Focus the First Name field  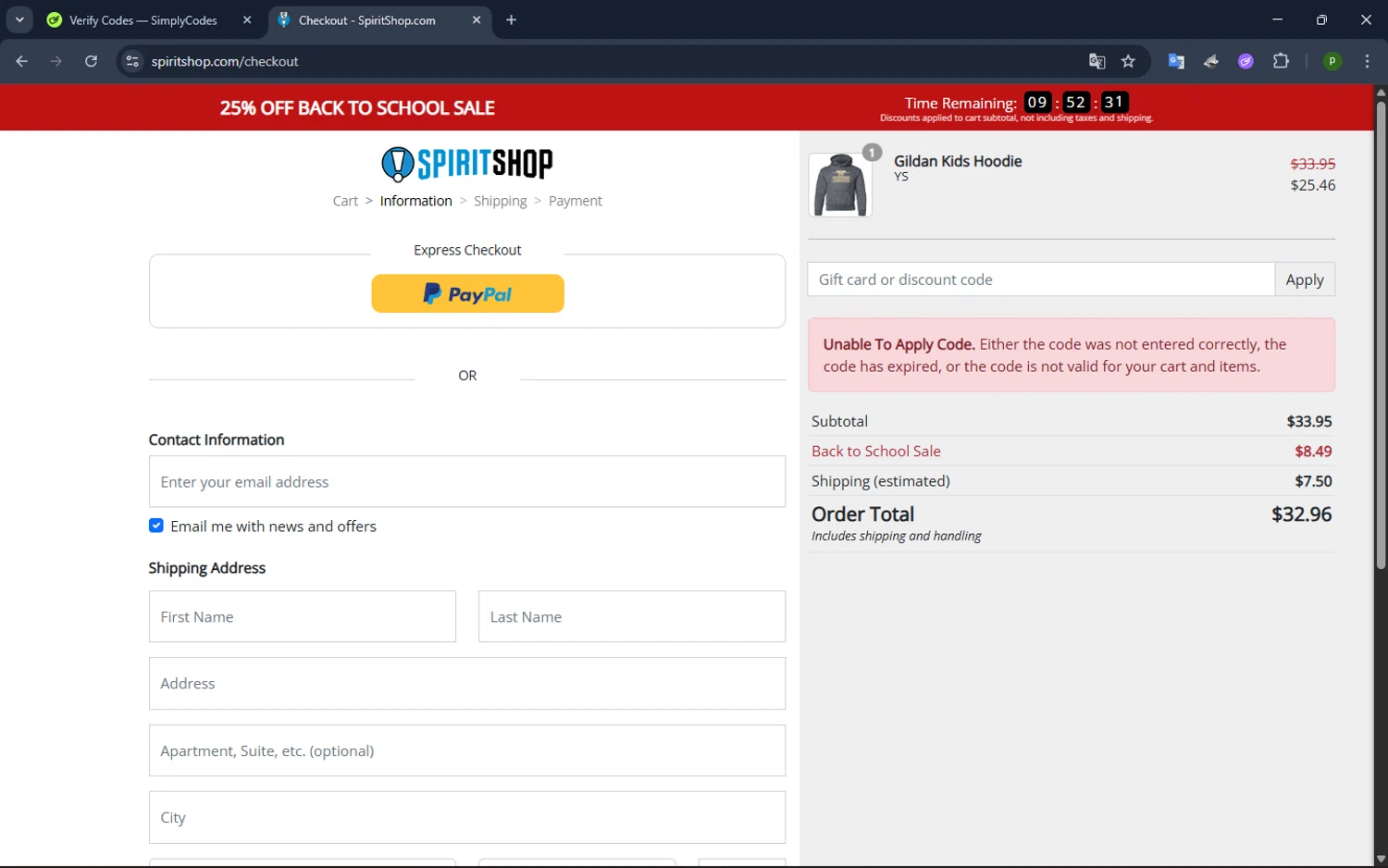(303, 616)
